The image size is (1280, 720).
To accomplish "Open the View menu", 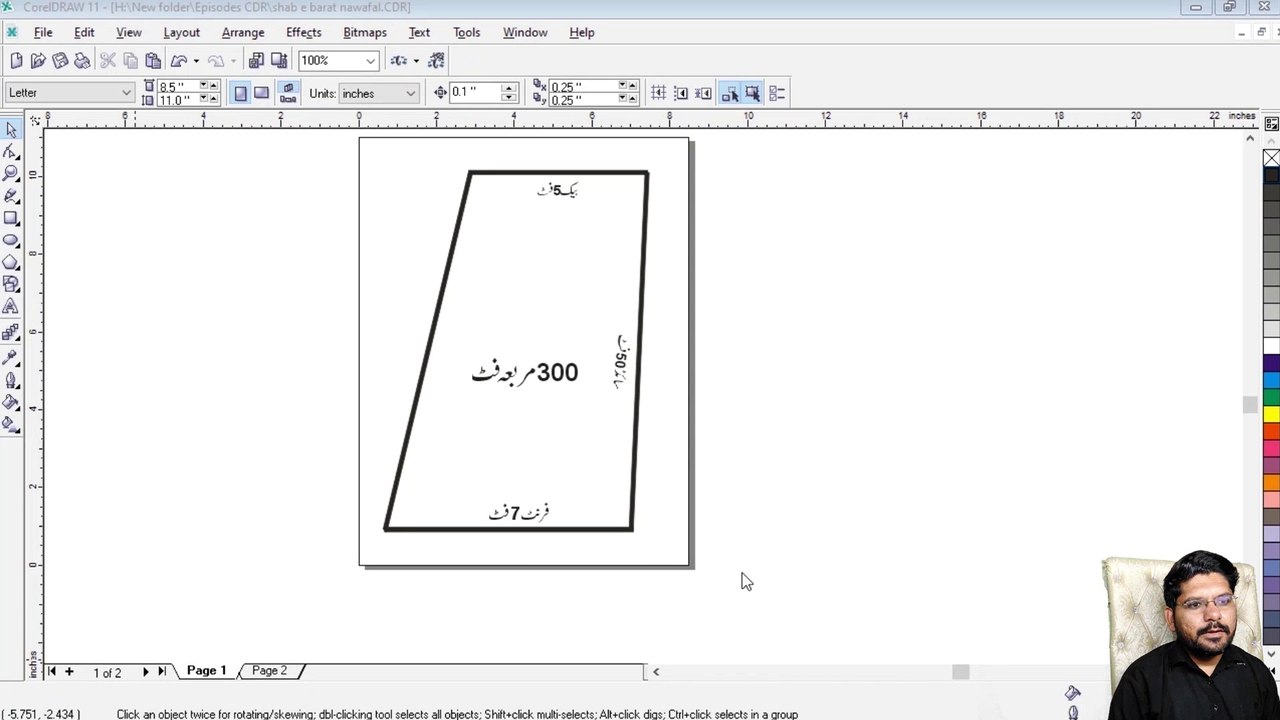I will (x=129, y=33).
